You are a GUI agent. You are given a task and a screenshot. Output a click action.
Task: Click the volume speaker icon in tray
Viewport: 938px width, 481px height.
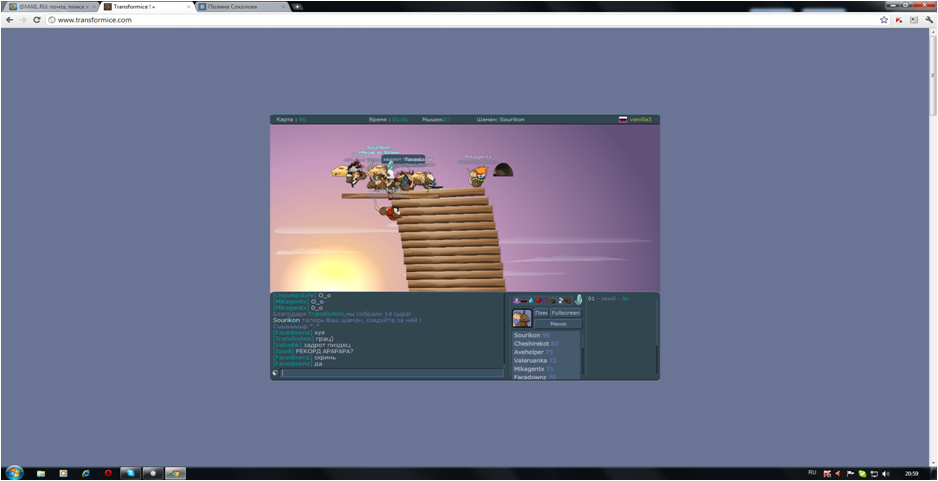885,473
